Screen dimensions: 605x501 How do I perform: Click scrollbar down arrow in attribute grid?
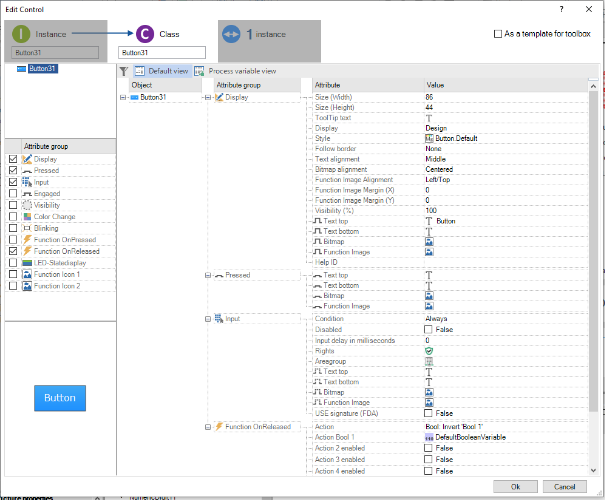[593, 471]
